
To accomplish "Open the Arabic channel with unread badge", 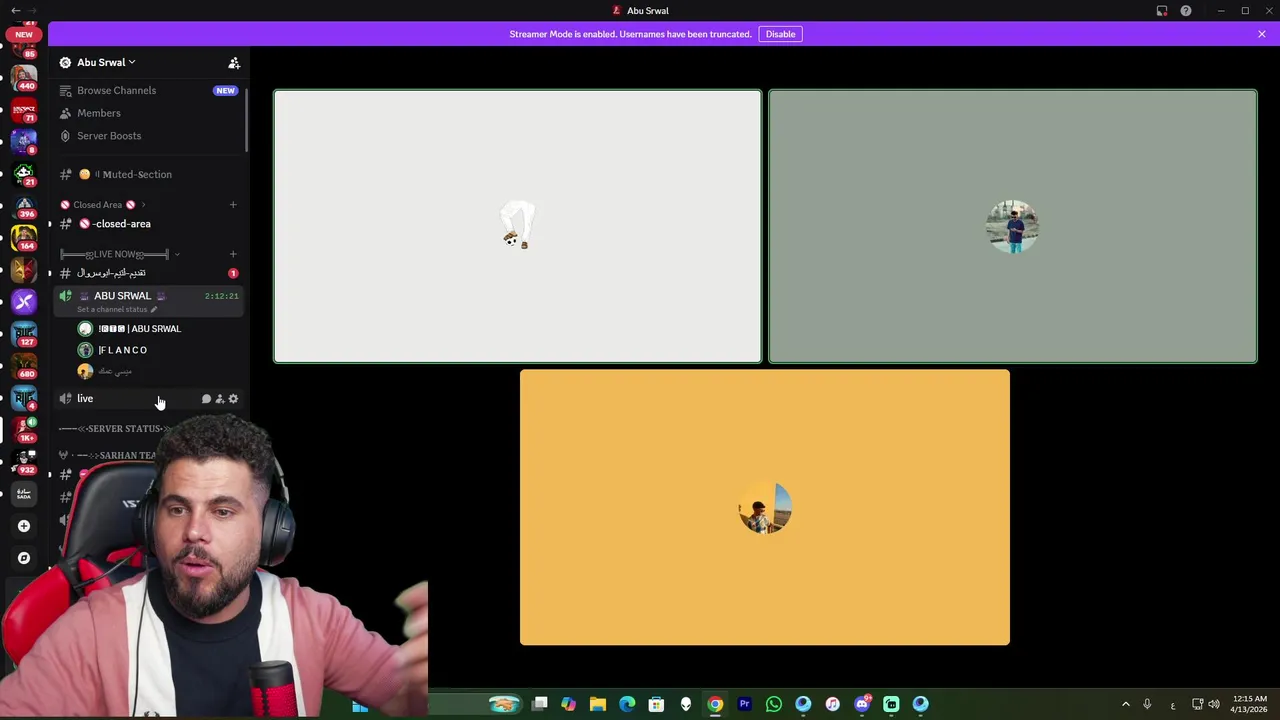I will click(x=147, y=273).
